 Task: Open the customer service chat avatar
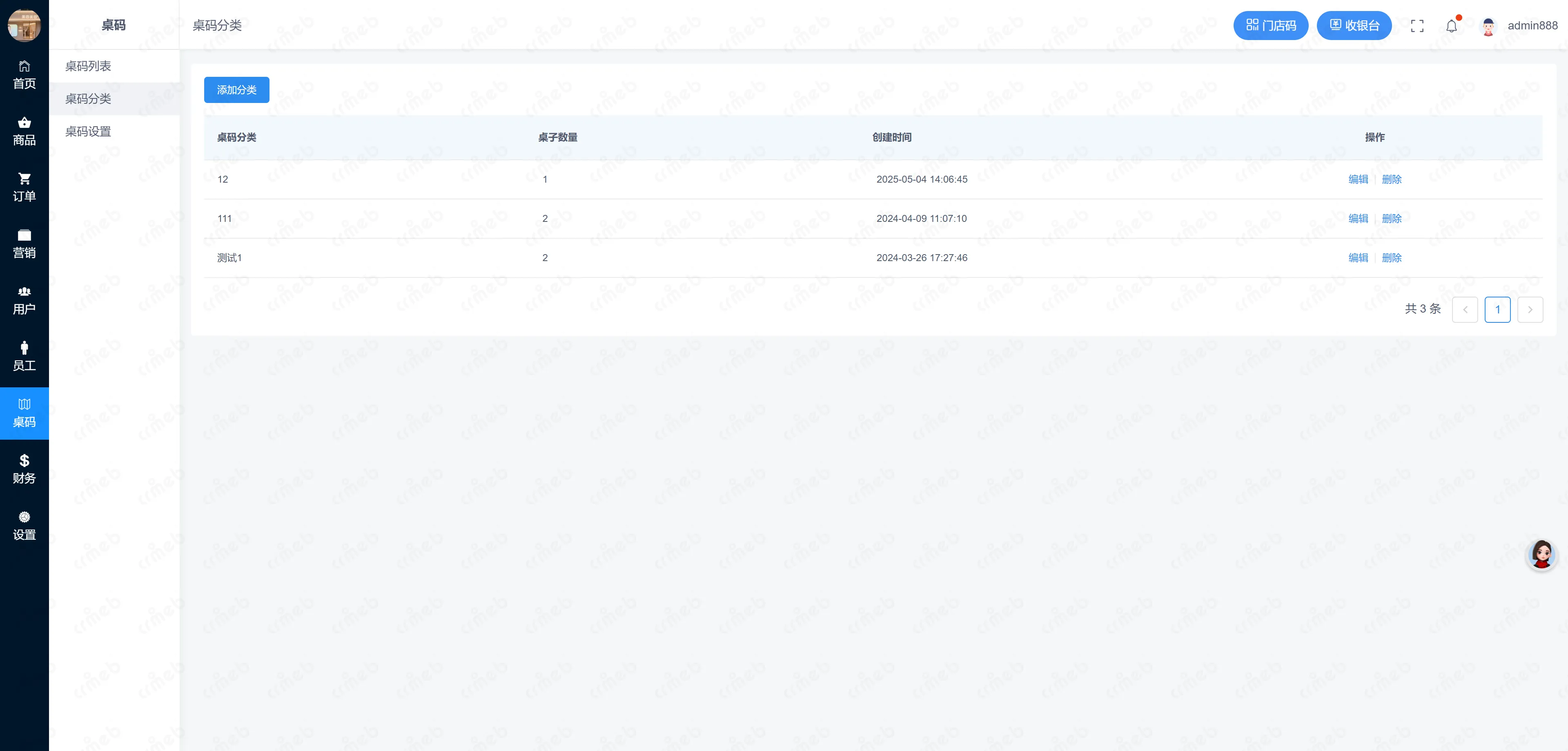pos(1541,555)
